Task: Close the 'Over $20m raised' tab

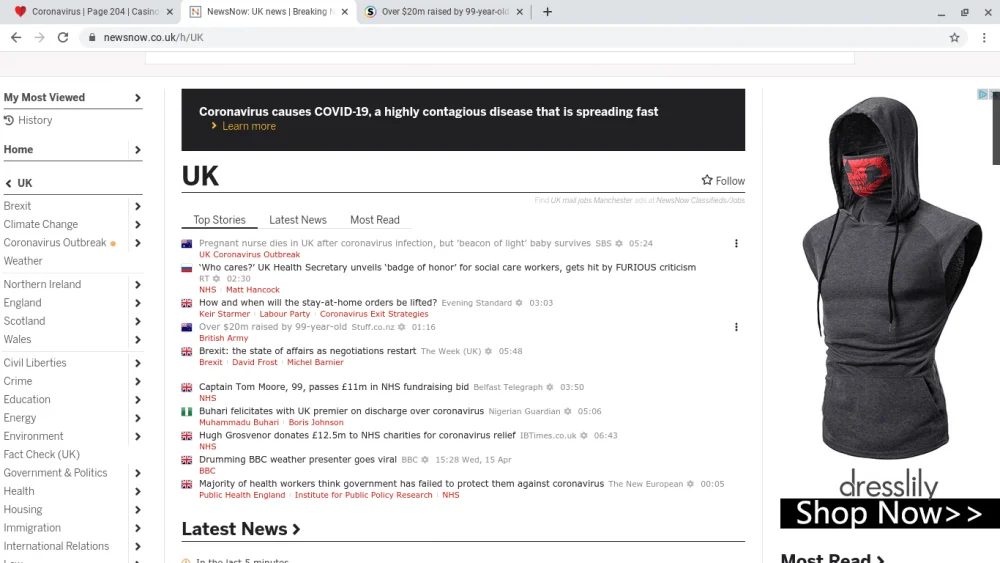Action: (519, 11)
